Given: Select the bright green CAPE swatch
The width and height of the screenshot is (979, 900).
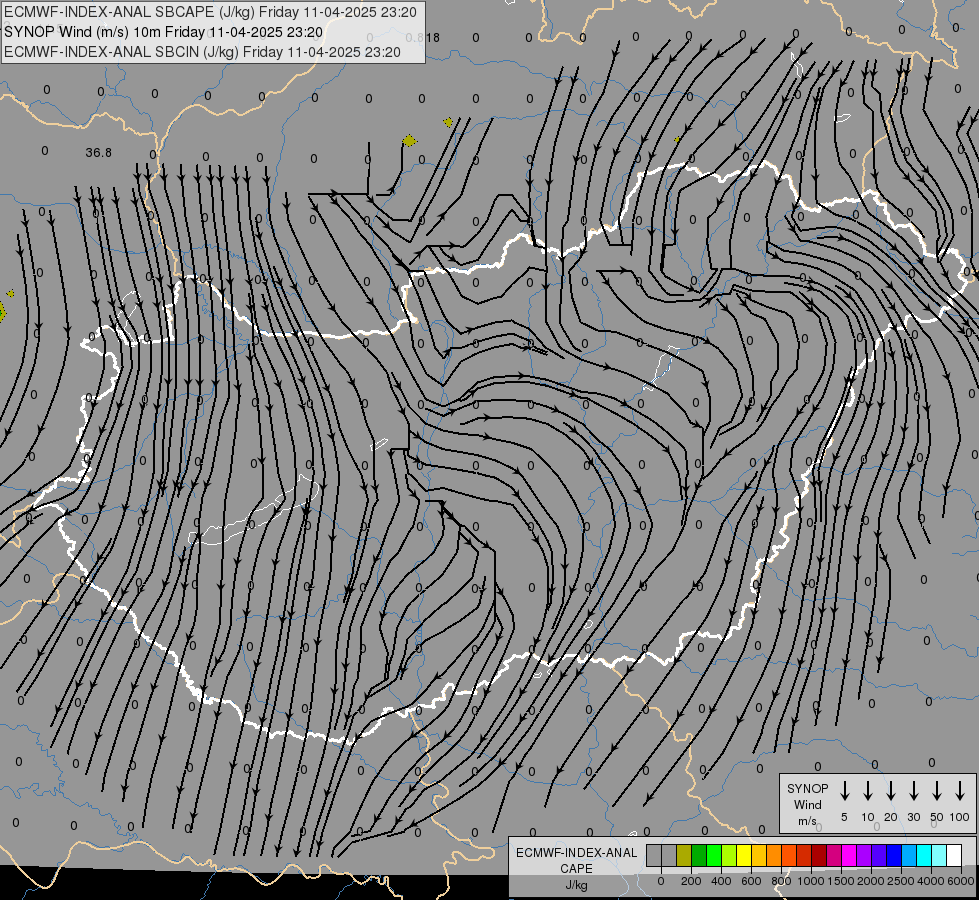Looking at the screenshot, I should (x=714, y=855).
